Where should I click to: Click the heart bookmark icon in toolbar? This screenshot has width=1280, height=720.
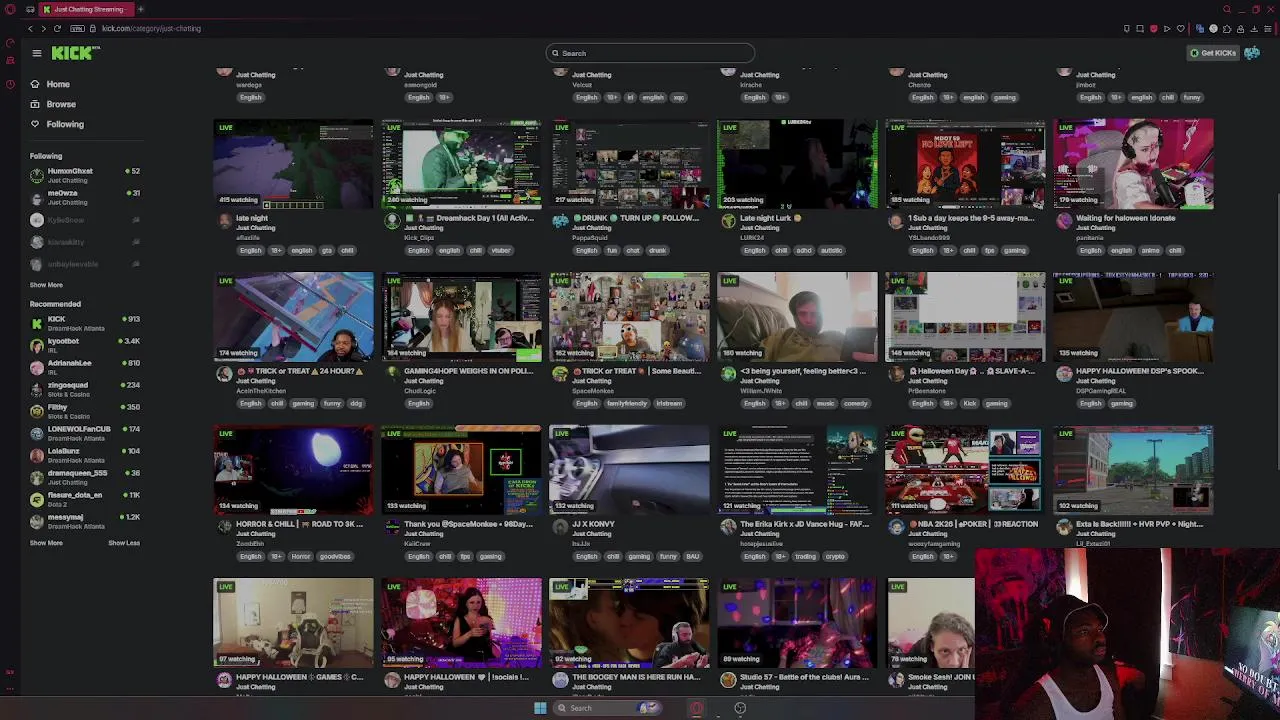pyautogui.click(x=1179, y=28)
